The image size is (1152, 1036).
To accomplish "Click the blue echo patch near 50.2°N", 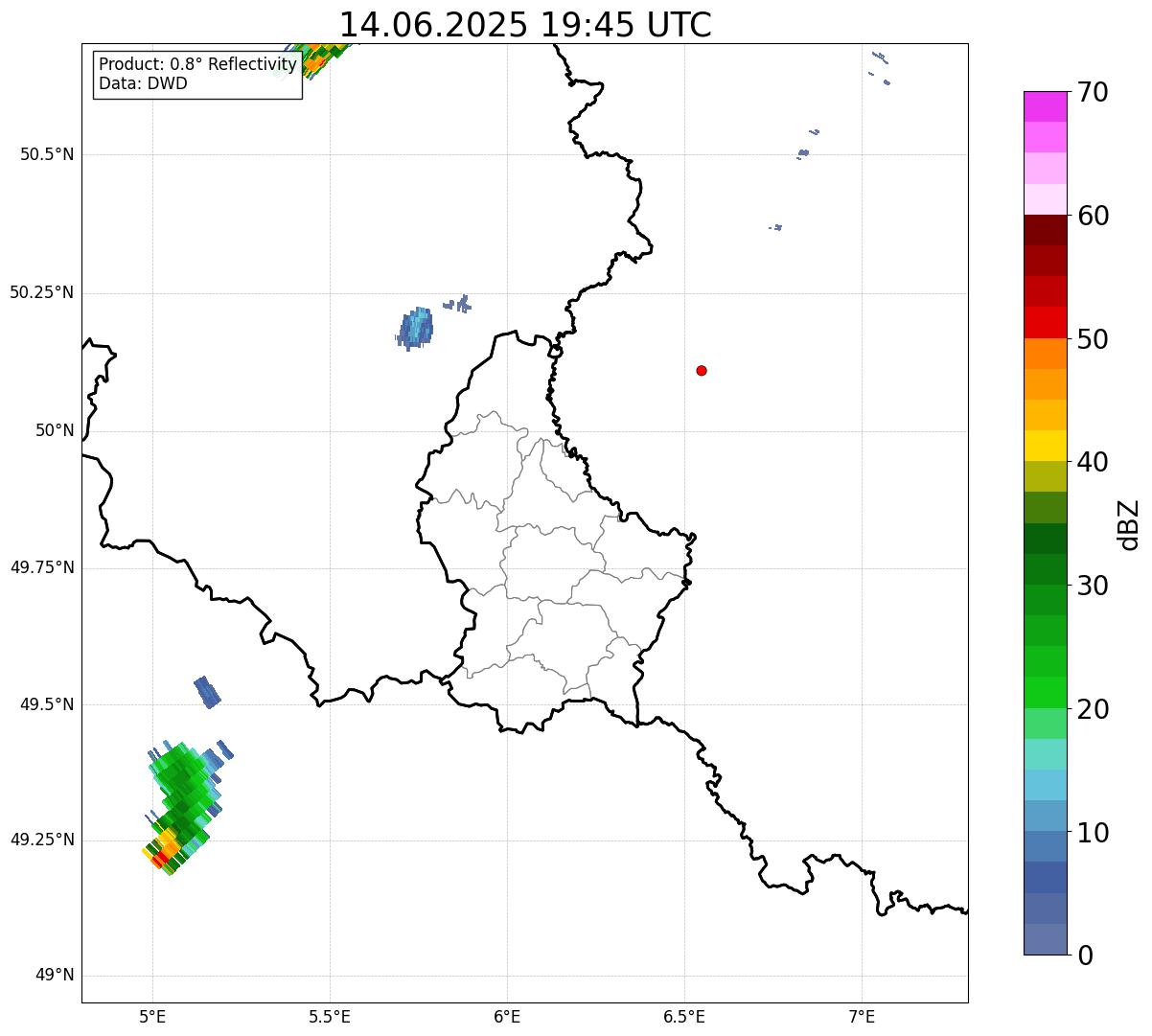I will tap(416, 329).
